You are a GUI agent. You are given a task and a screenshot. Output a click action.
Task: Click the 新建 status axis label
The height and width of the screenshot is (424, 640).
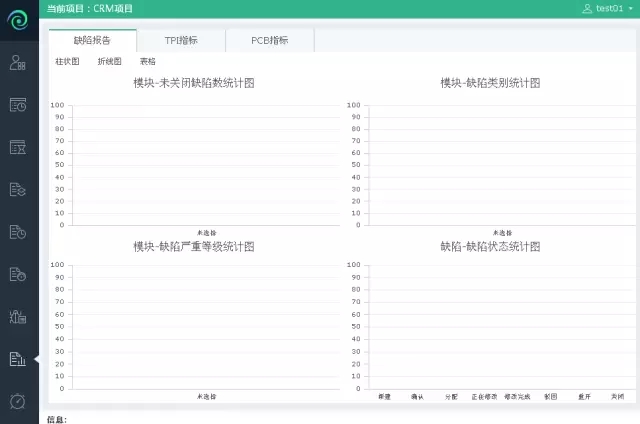(384, 397)
